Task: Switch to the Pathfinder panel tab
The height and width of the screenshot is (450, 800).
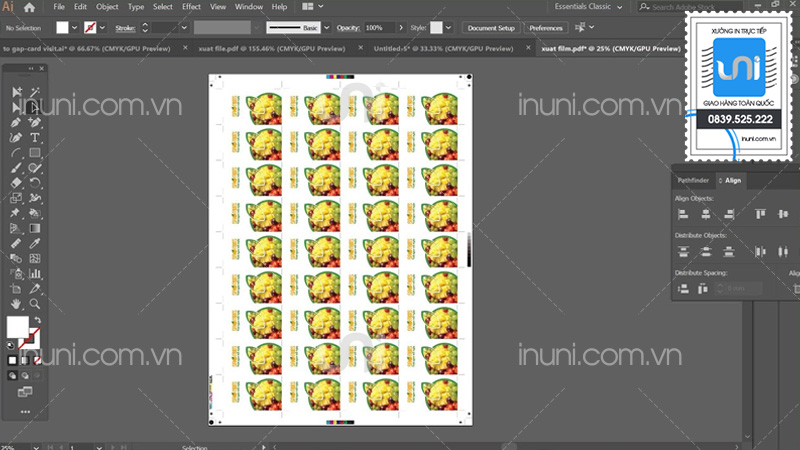Action: [x=693, y=180]
